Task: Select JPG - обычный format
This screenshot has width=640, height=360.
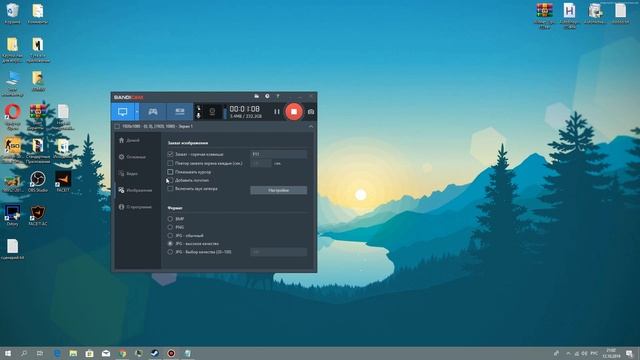Action: (170, 236)
